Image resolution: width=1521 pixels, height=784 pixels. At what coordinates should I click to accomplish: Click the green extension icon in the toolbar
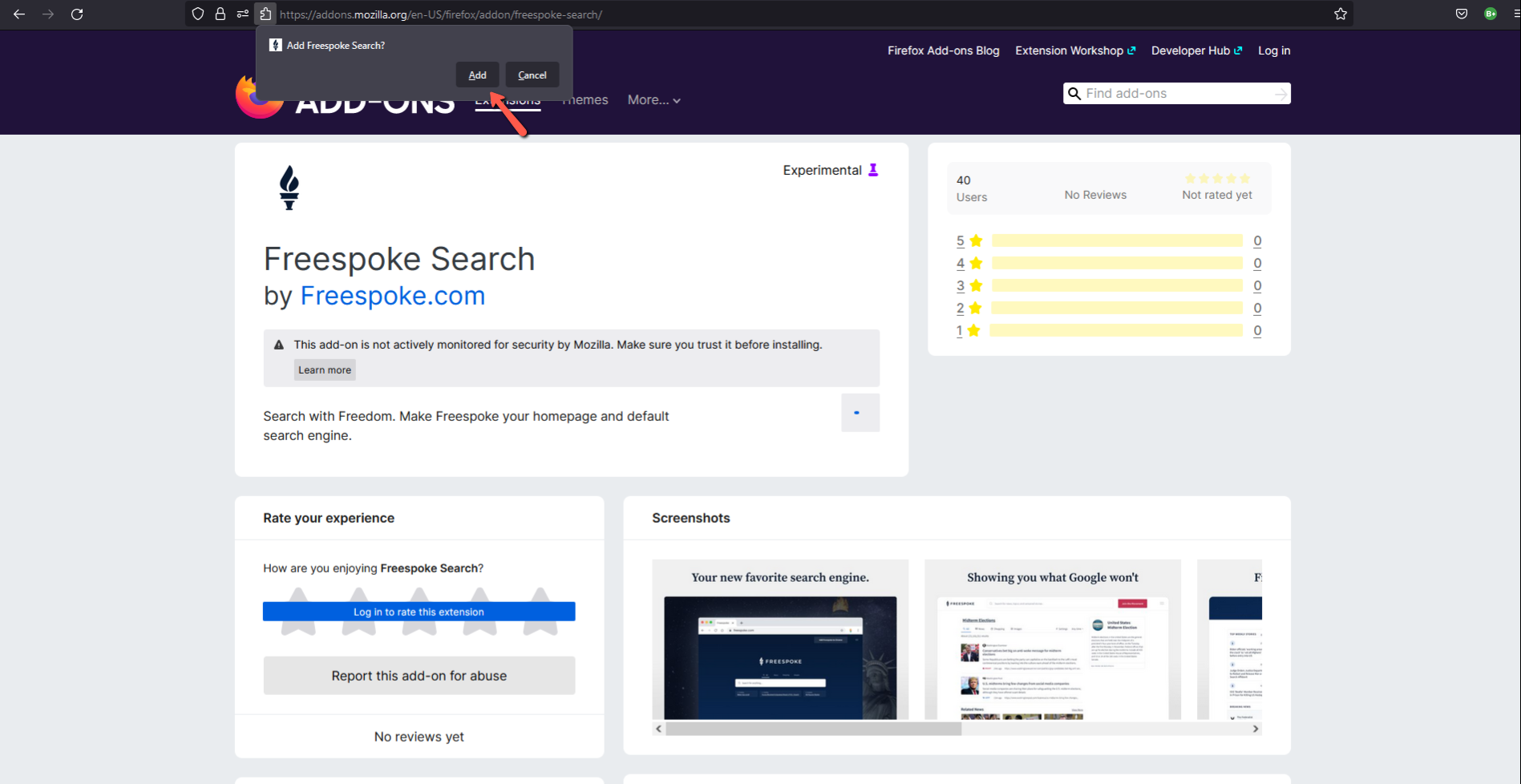(1491, 14)
